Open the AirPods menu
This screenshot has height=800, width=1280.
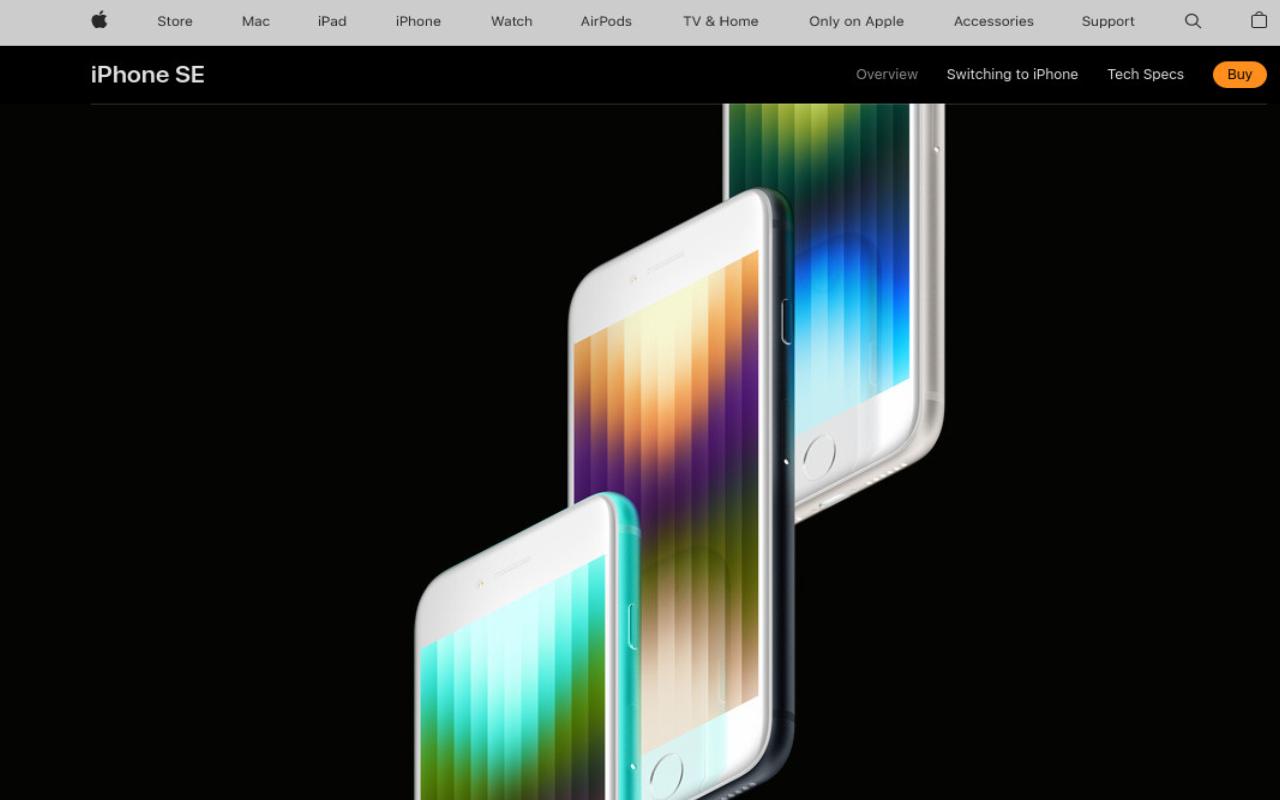(x=606, y=21)
